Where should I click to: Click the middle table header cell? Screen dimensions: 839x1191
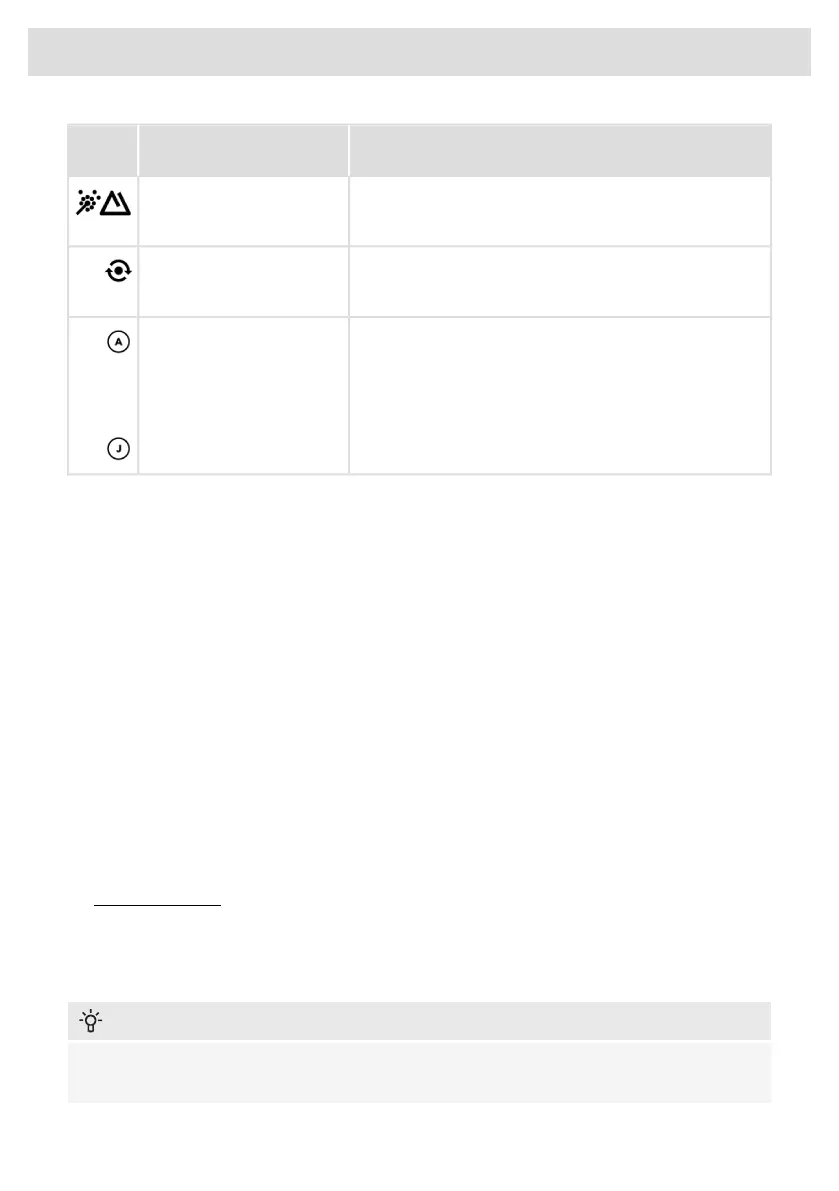(x=243, y=150)
